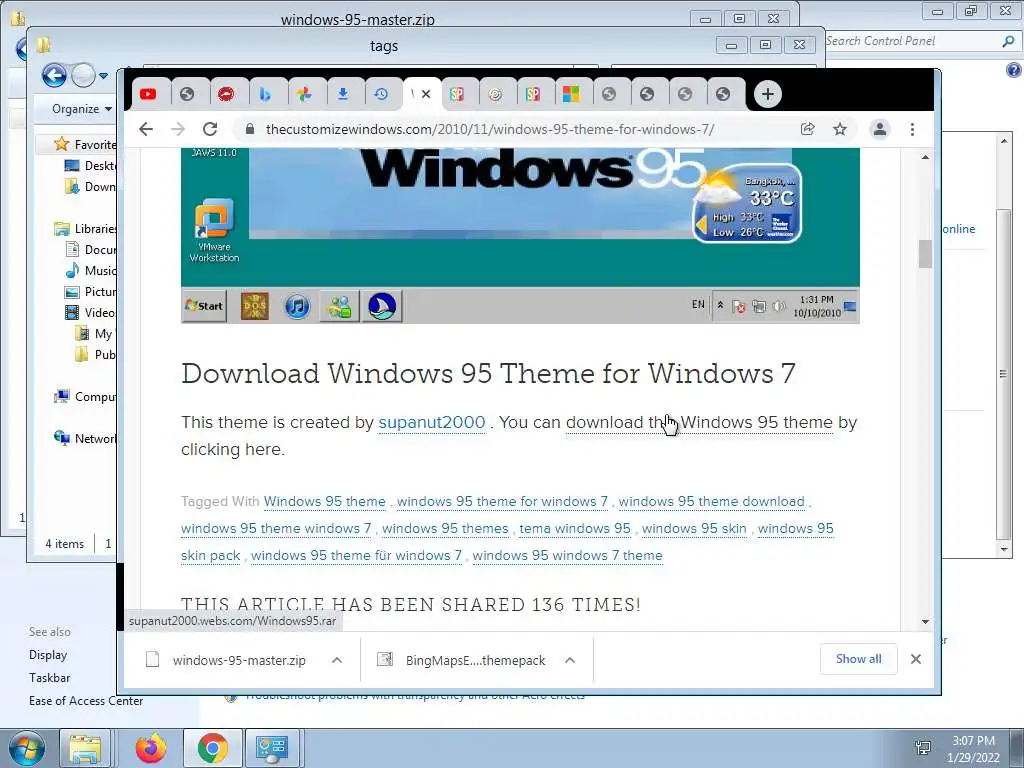Go forward in the Chrome browser
Screen dimensions: 1024x768
[x=178, y=129]
